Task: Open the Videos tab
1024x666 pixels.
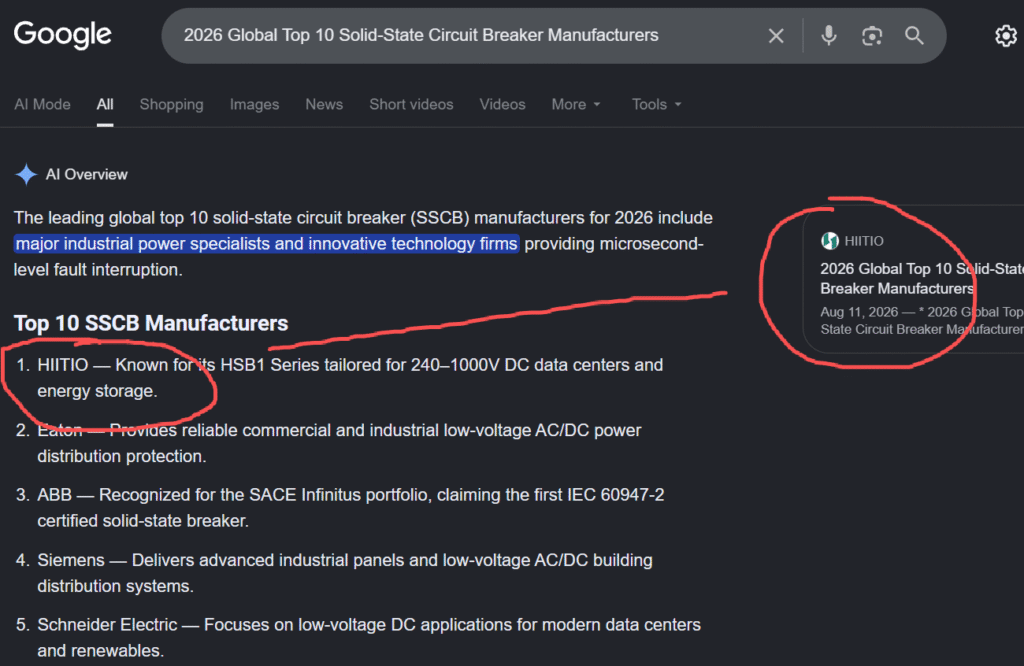Action: 502,104
